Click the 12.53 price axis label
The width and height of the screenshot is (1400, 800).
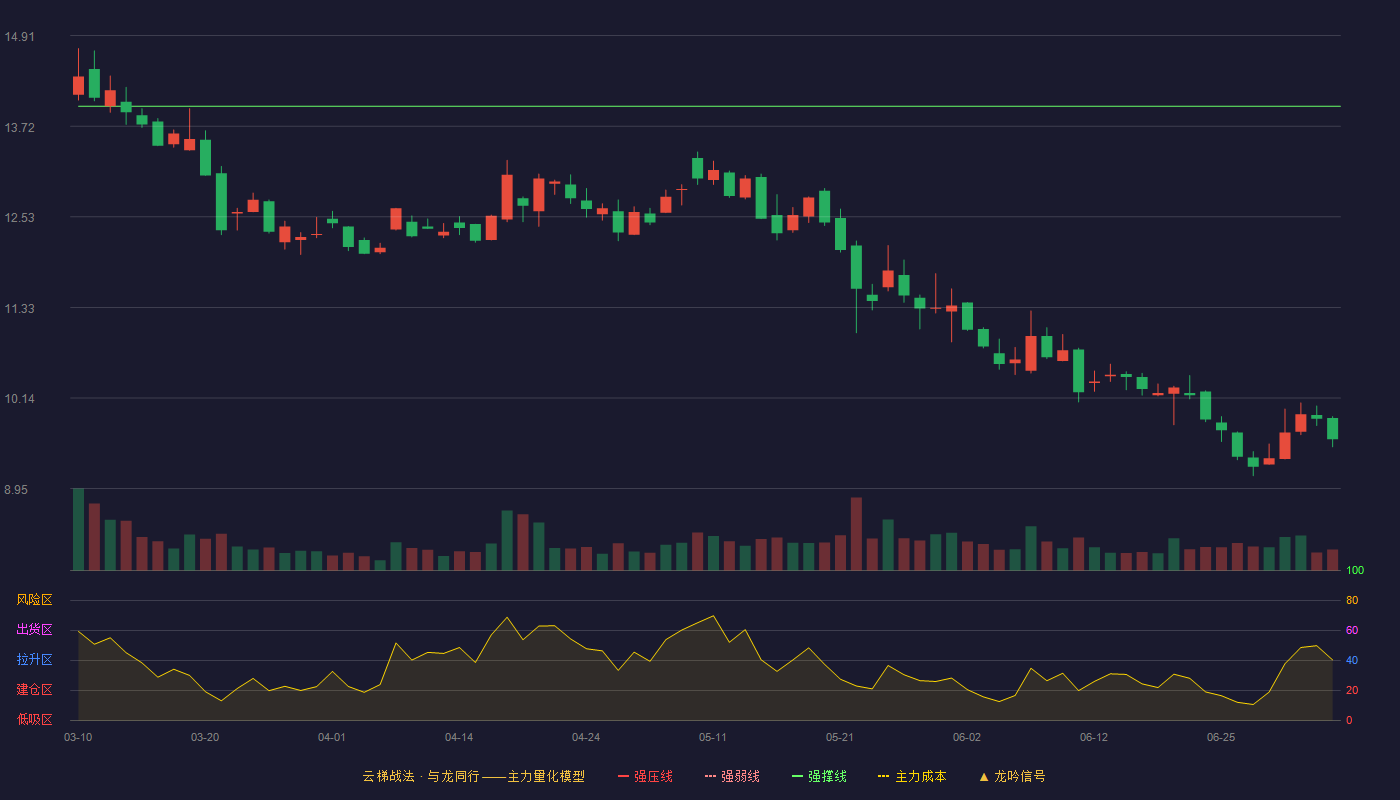[x=19, y=218]
